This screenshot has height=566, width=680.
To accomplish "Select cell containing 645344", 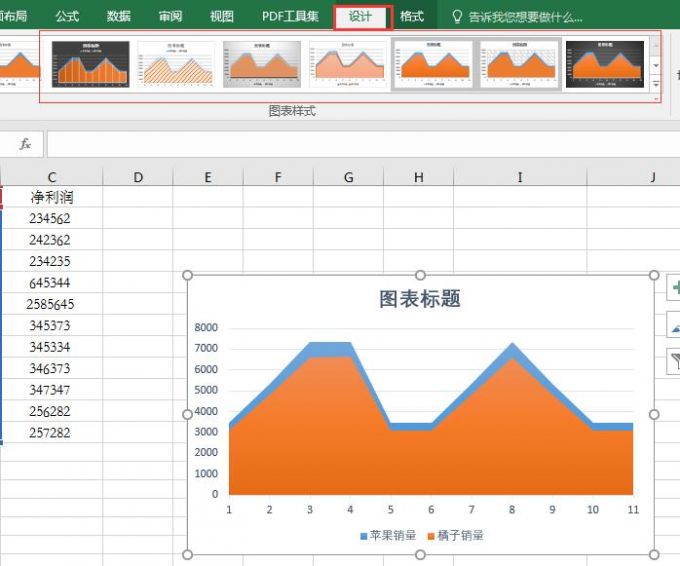I will pyautogui.click(x=52, y=283).
